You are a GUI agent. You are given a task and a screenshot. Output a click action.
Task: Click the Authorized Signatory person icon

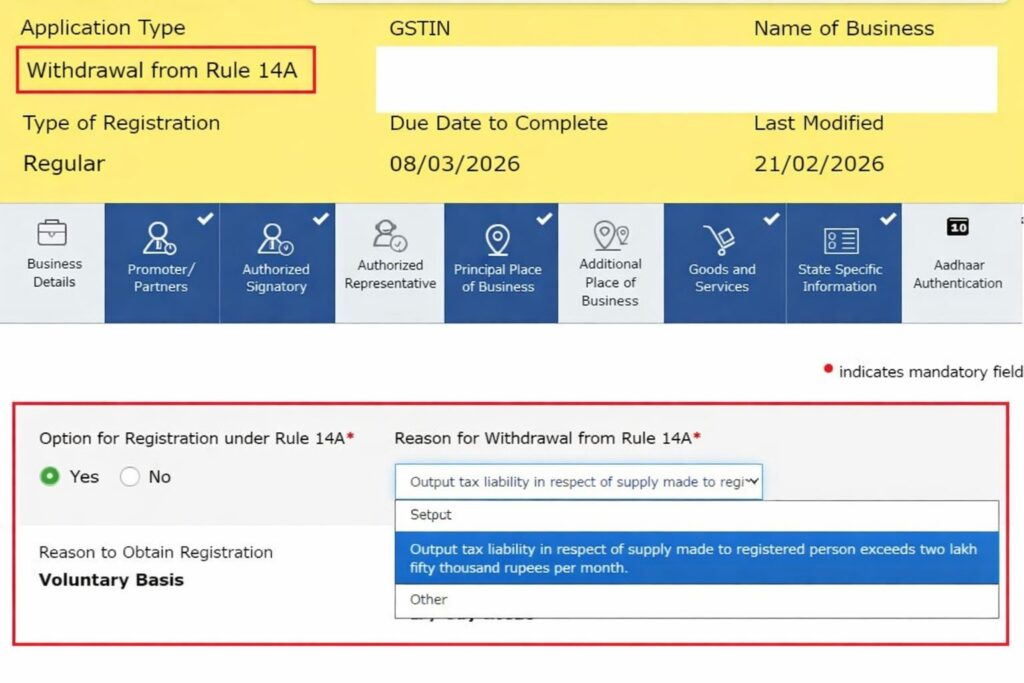[x=275, y=240]
